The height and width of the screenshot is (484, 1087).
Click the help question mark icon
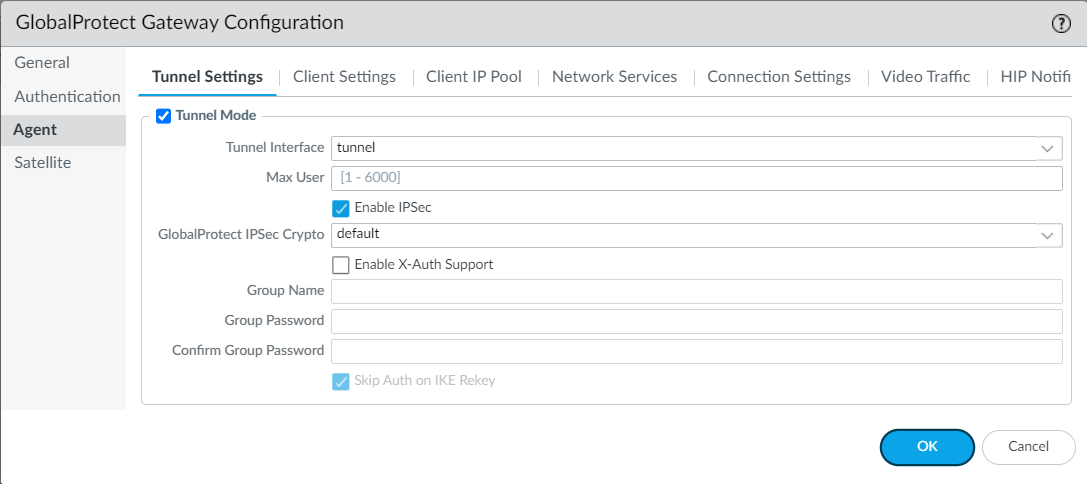point(1061,24)
